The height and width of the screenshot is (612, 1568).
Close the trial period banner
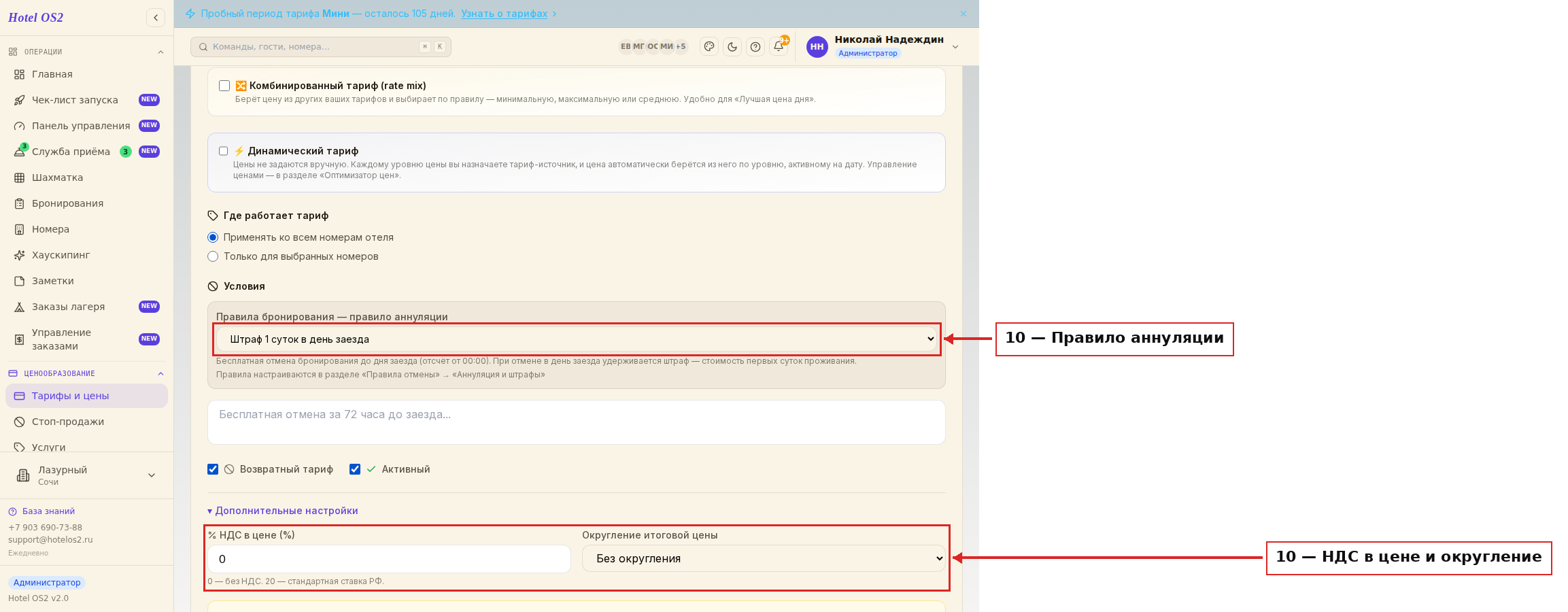click(x=964, y=14)
